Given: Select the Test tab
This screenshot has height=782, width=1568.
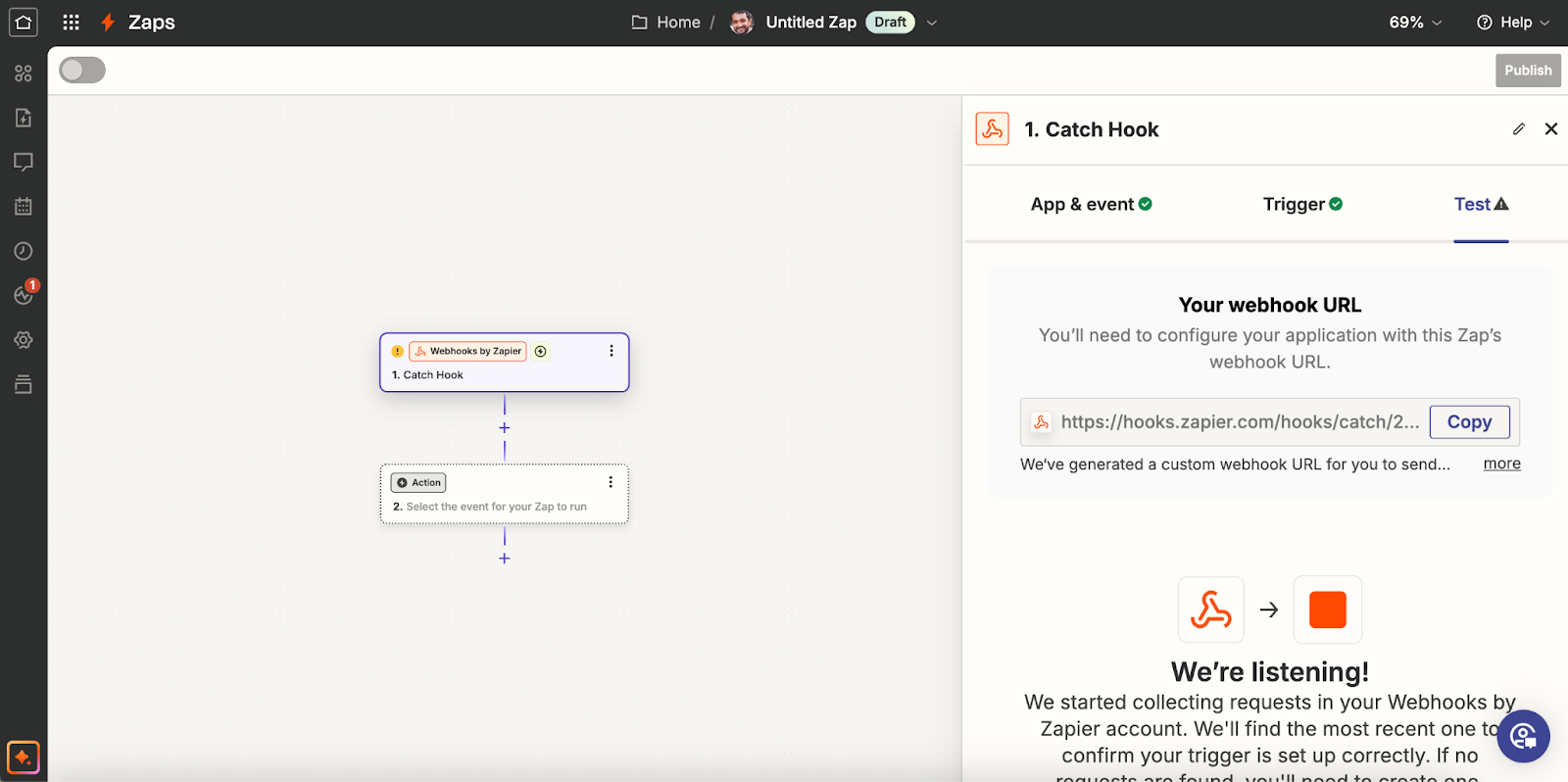Looking at the screenshot, I should pos(1481,204).
